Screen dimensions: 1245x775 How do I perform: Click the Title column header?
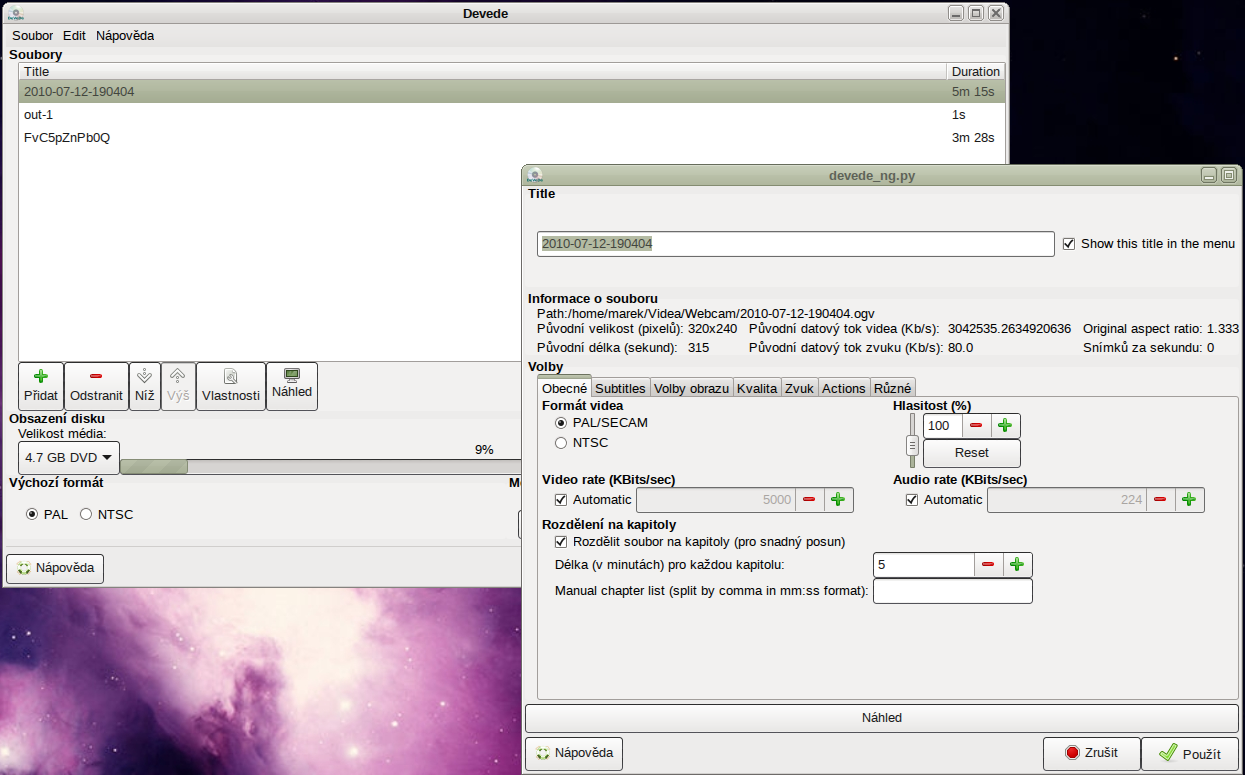(482, 72)
